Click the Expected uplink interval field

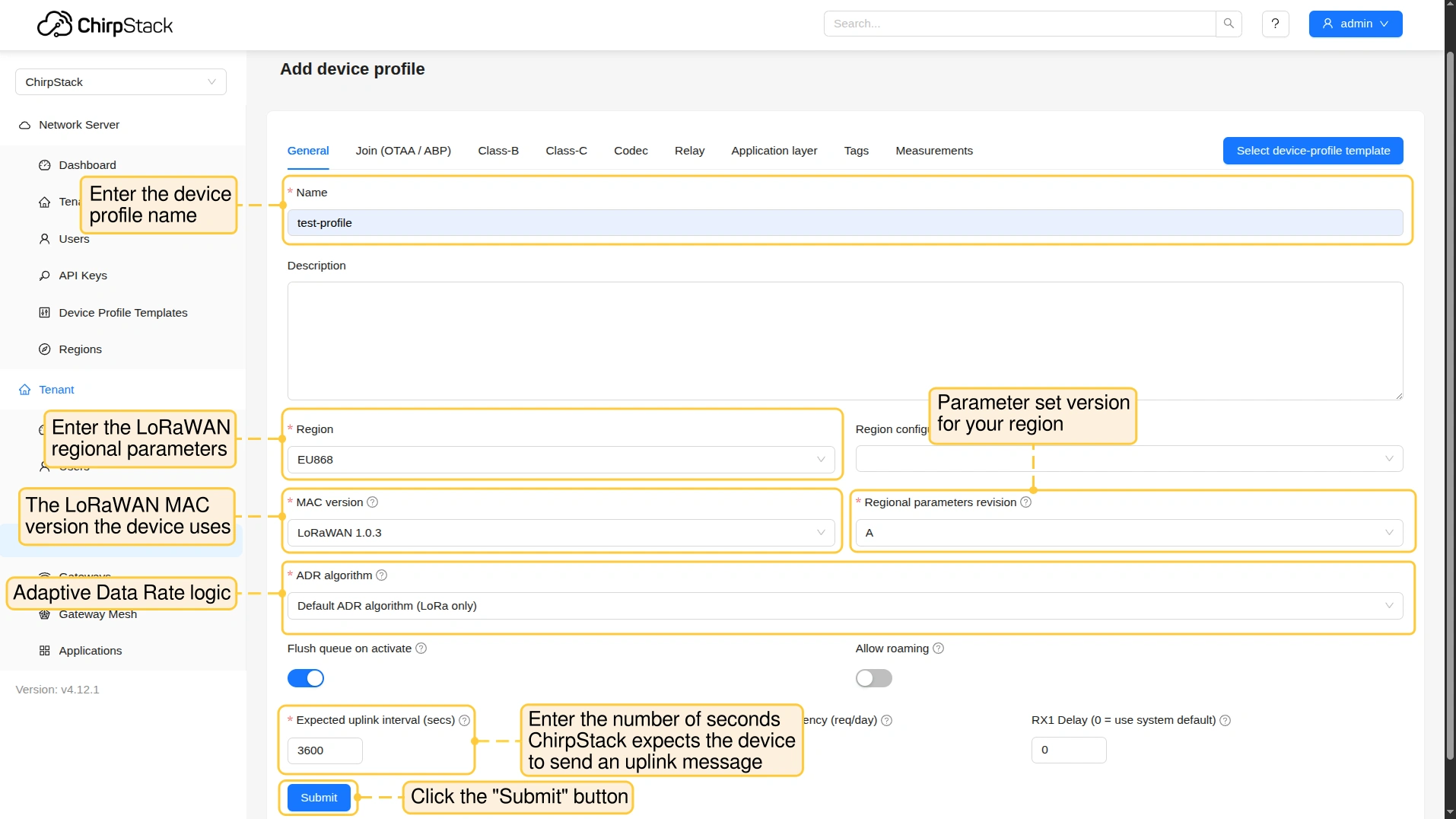325,750
